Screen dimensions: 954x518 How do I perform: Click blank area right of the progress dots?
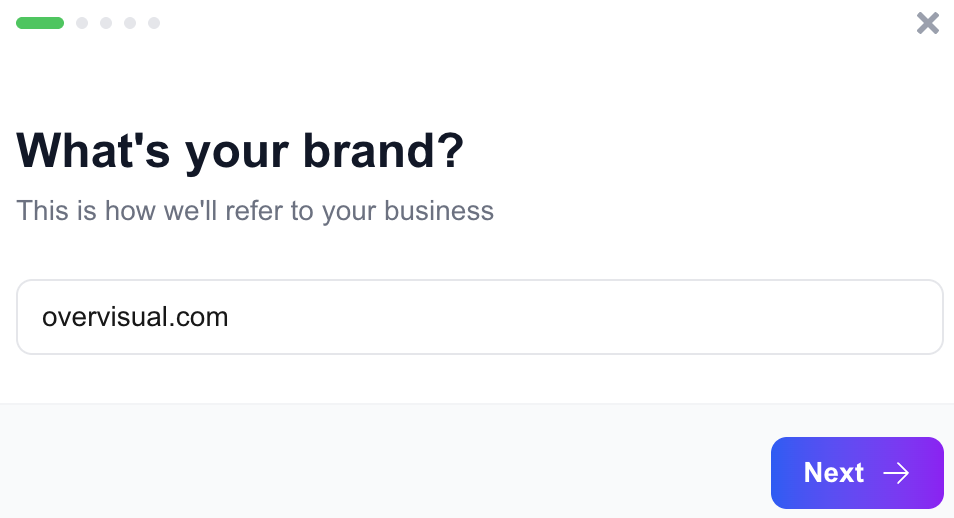[x=500, y=23]
